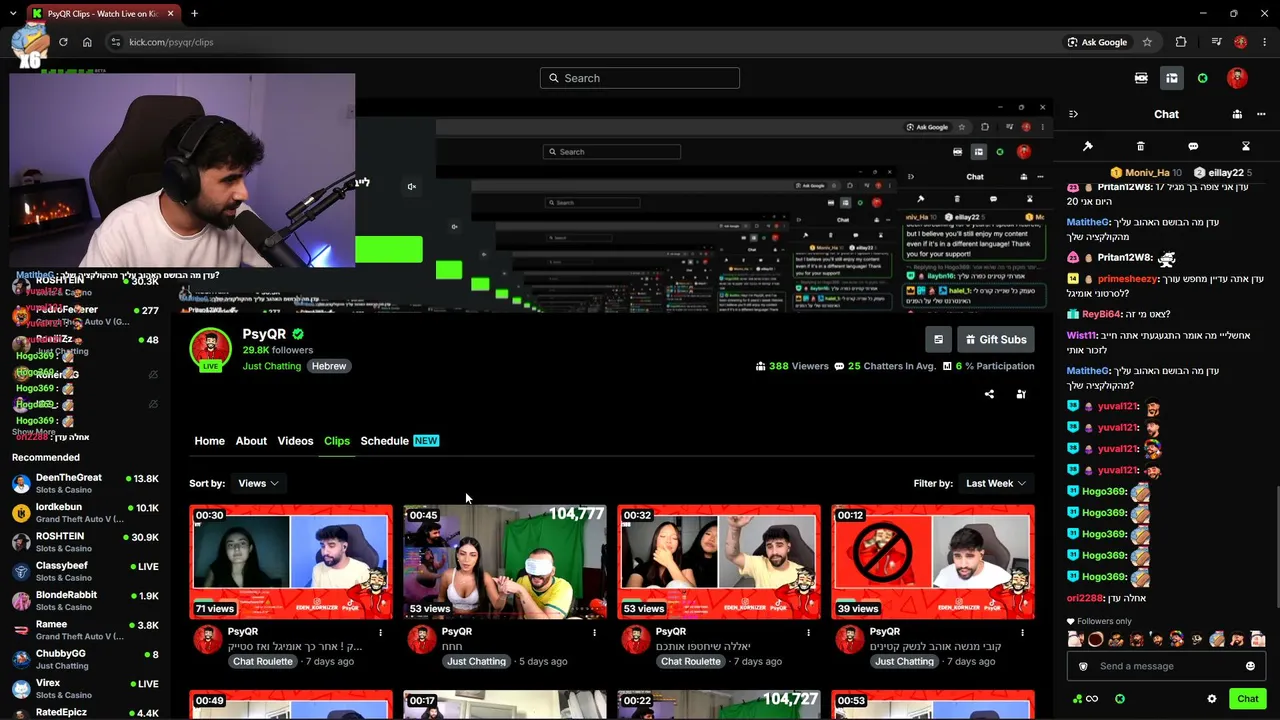Open the browser extensions puzzle icon

[1181, 42]
